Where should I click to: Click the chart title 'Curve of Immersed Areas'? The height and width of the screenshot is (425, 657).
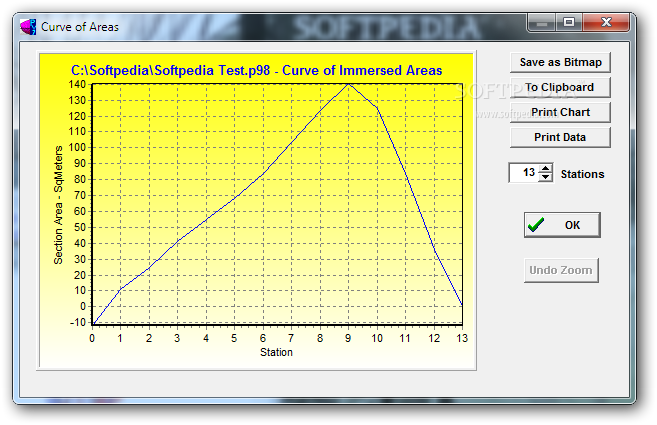pyautogui.click(x=362, y=70)
